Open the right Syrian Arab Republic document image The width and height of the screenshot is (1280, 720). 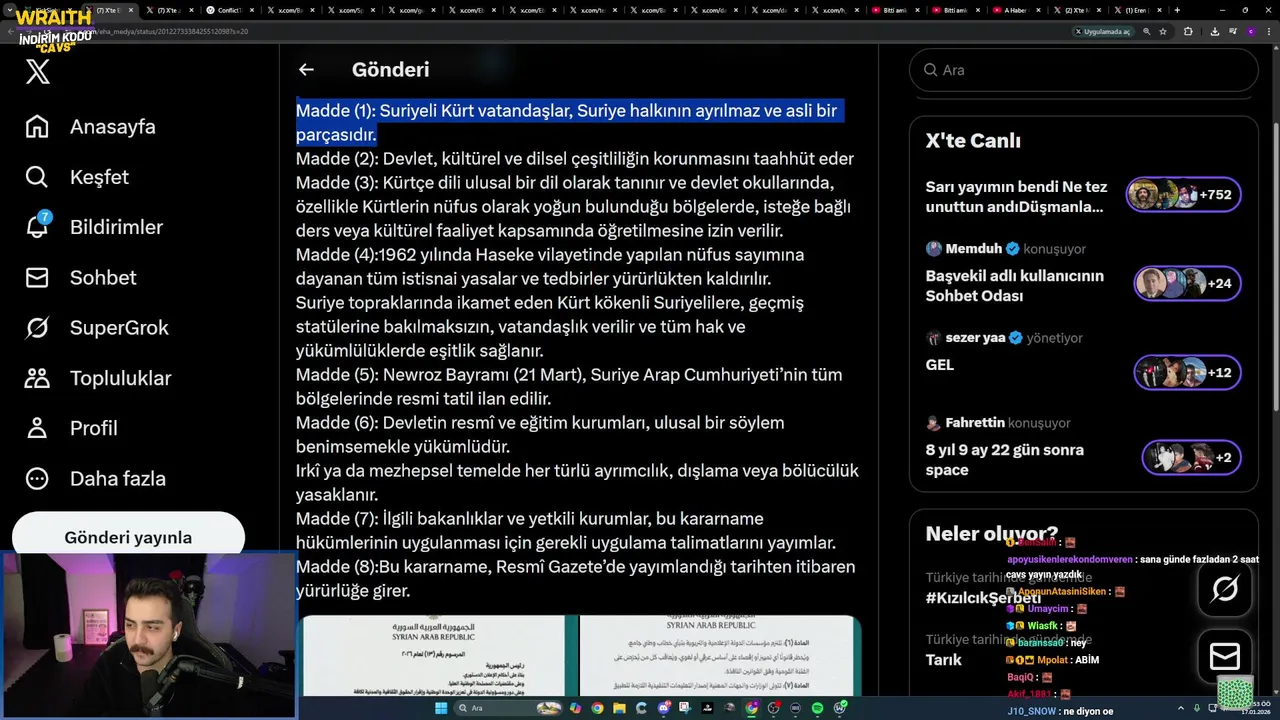click(719, 655)
